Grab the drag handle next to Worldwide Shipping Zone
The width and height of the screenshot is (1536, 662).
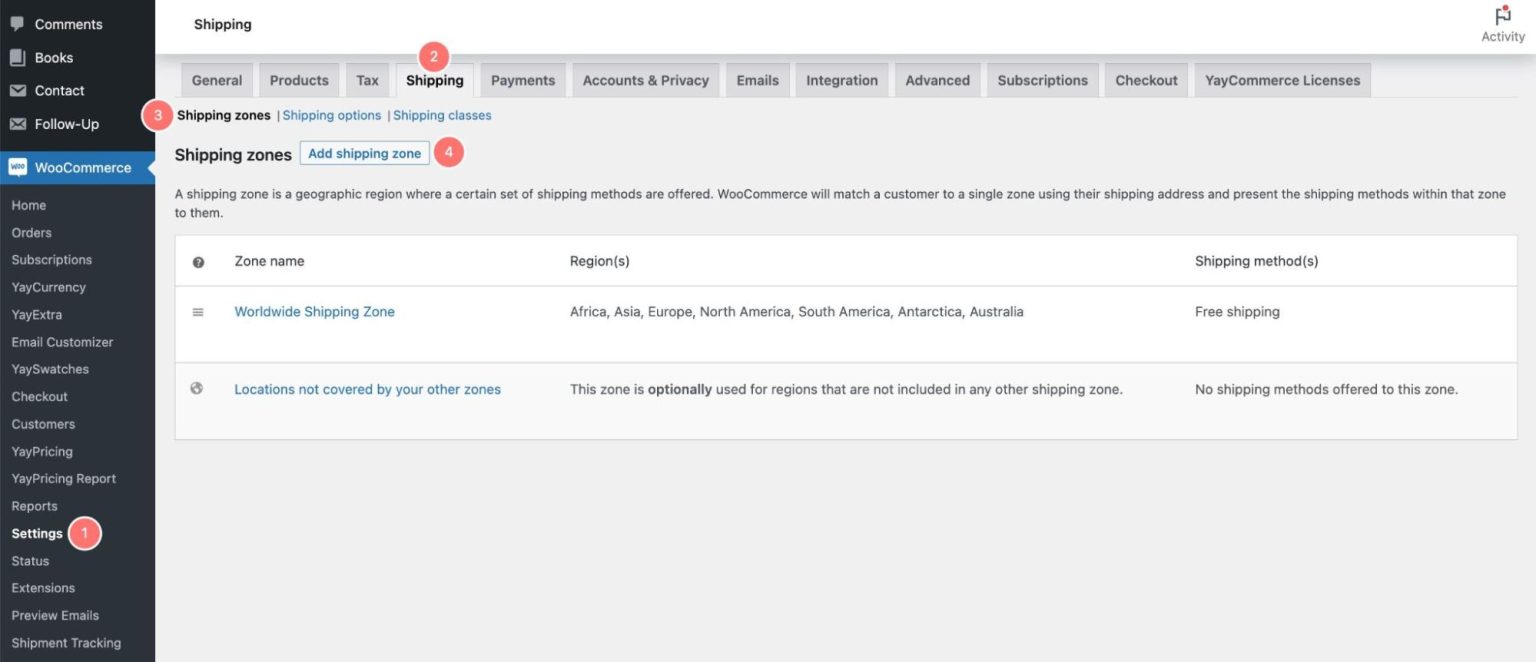(196, 311)
